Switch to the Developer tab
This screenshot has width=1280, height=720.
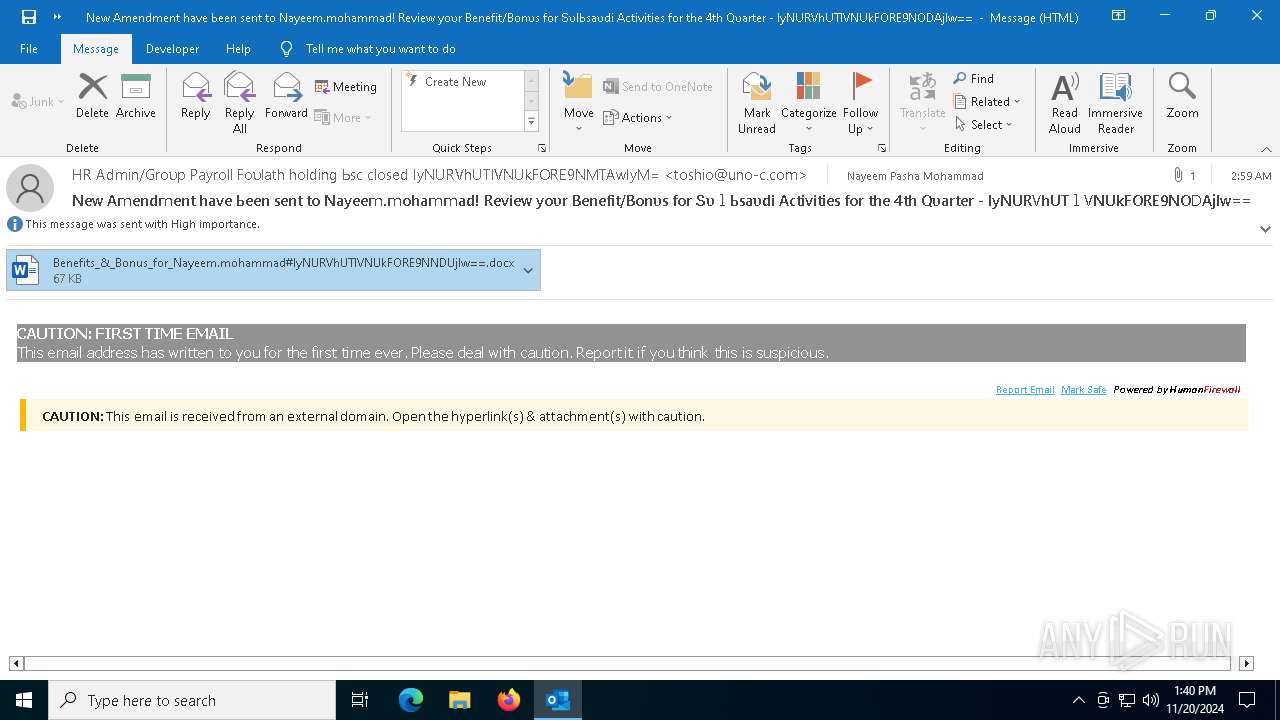[x=172, y=49]
